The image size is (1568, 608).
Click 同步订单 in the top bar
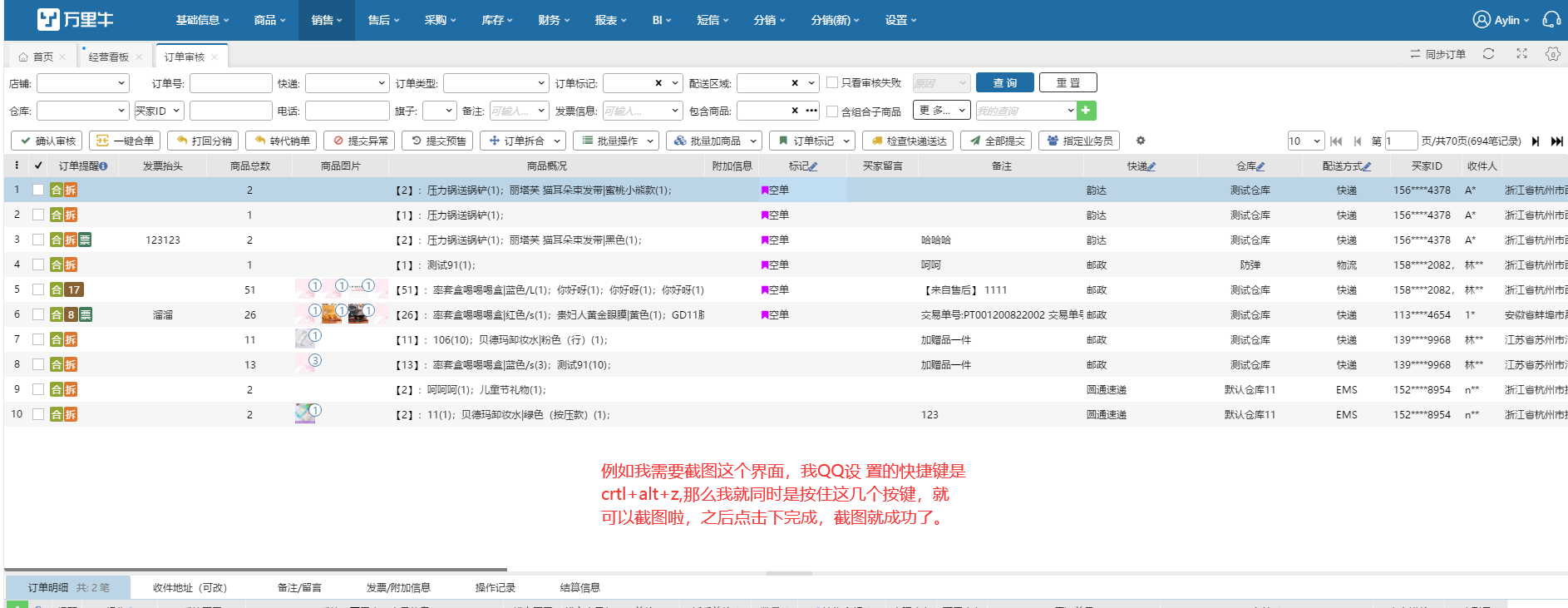tap(1437, 54)
